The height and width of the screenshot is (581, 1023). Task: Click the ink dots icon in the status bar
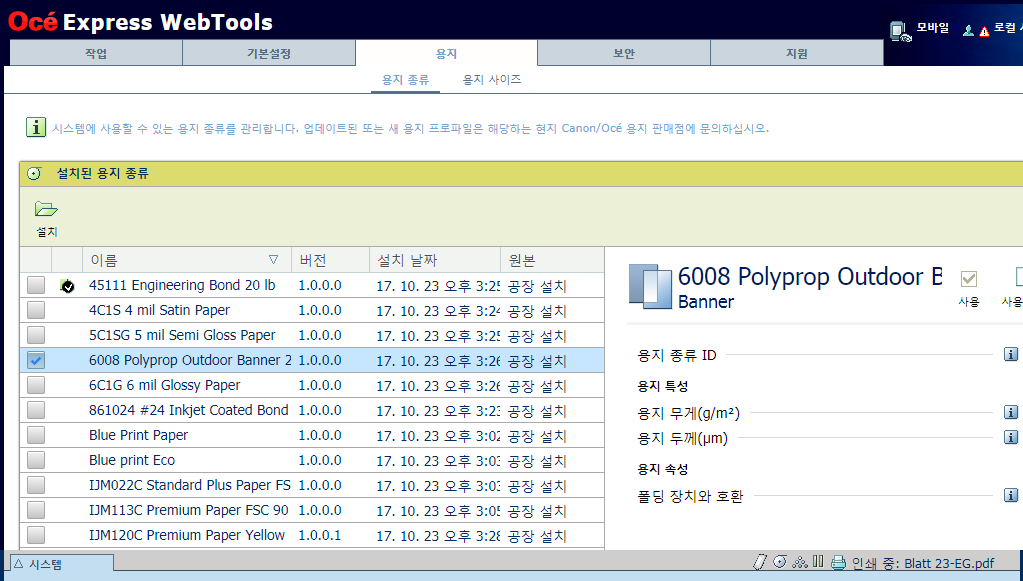[799, 562]
